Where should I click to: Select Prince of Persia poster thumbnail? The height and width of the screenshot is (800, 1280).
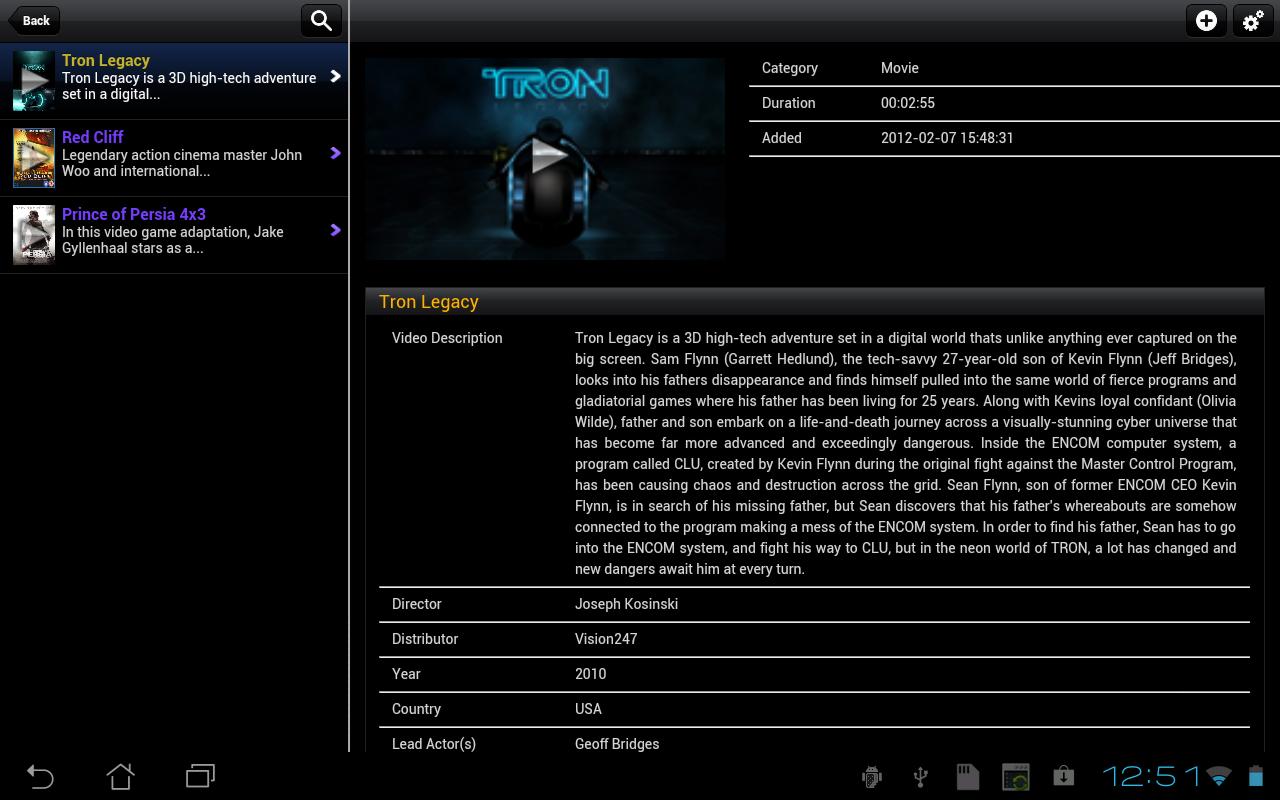[x=33, y=234]
